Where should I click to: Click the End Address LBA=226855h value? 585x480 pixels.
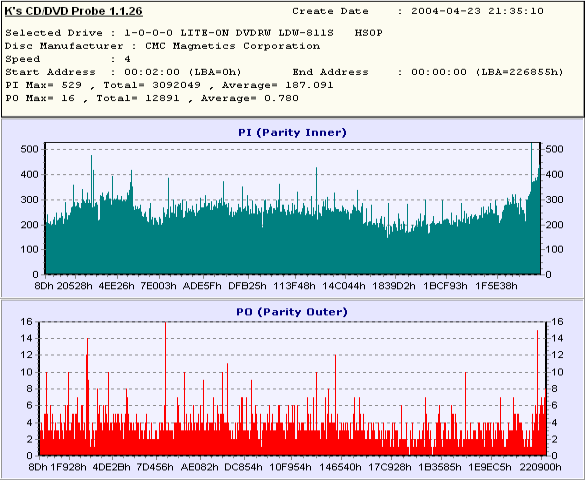click(x=519, y=72)
